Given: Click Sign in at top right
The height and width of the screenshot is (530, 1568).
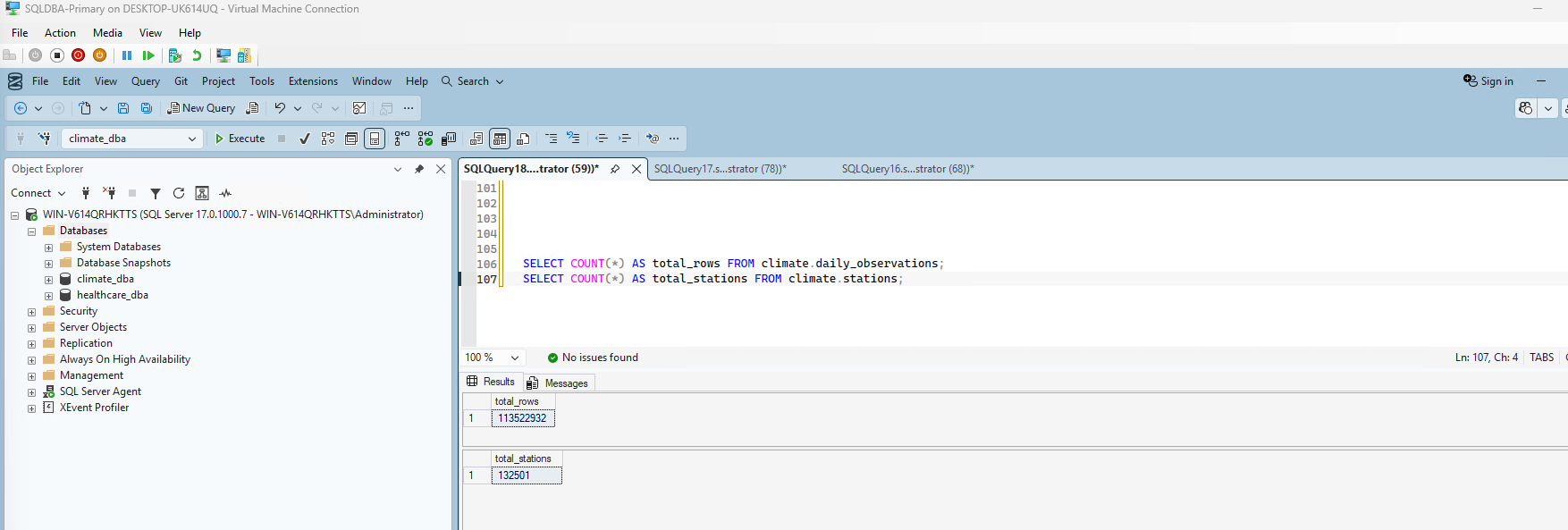Looking at the screenshot, I should tap(1488, 81).
